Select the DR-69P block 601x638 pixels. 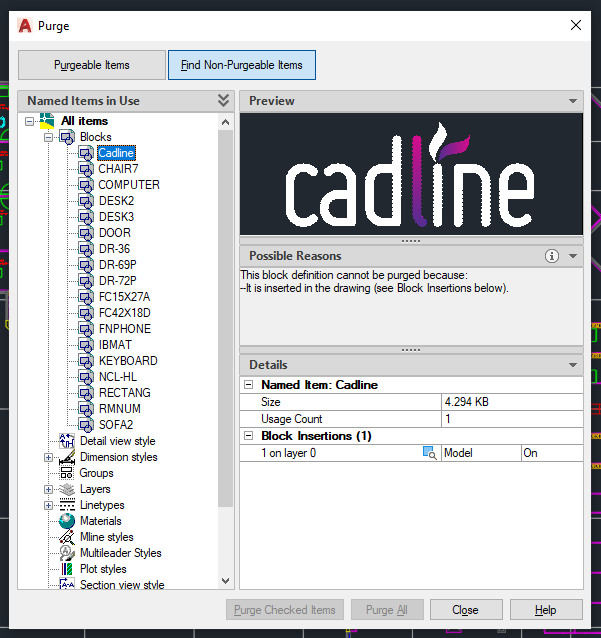(118, 265)
